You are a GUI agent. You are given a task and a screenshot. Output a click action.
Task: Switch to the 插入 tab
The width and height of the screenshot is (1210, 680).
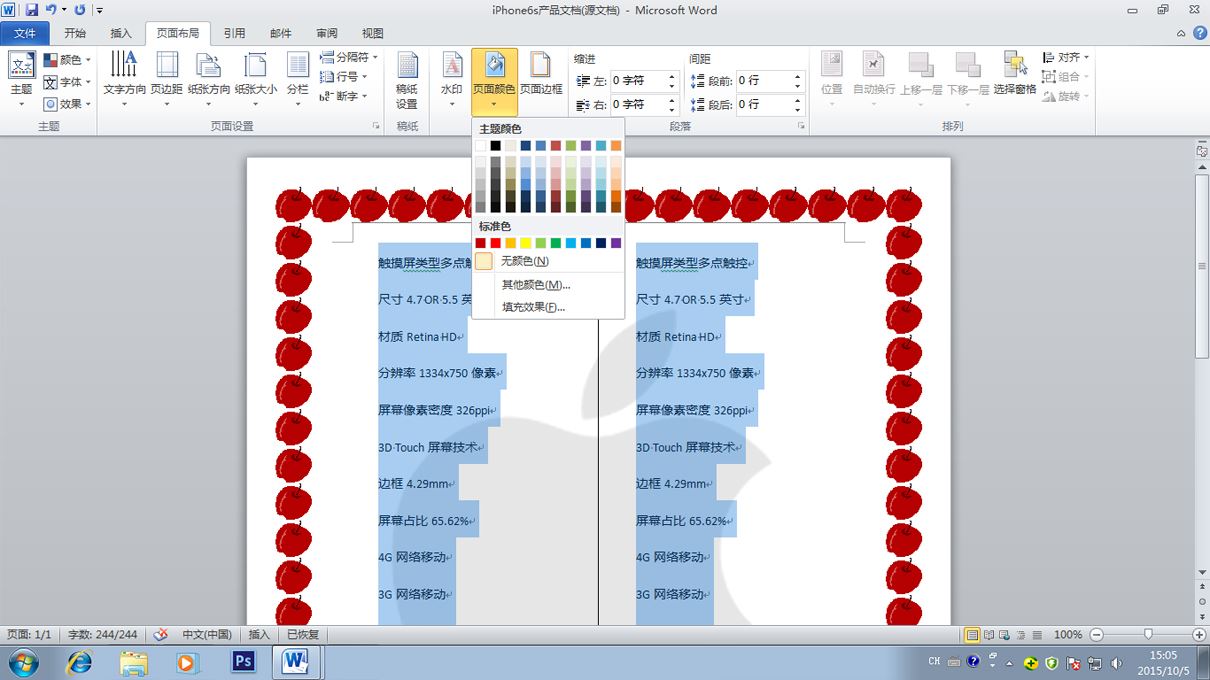coord(121,33)
